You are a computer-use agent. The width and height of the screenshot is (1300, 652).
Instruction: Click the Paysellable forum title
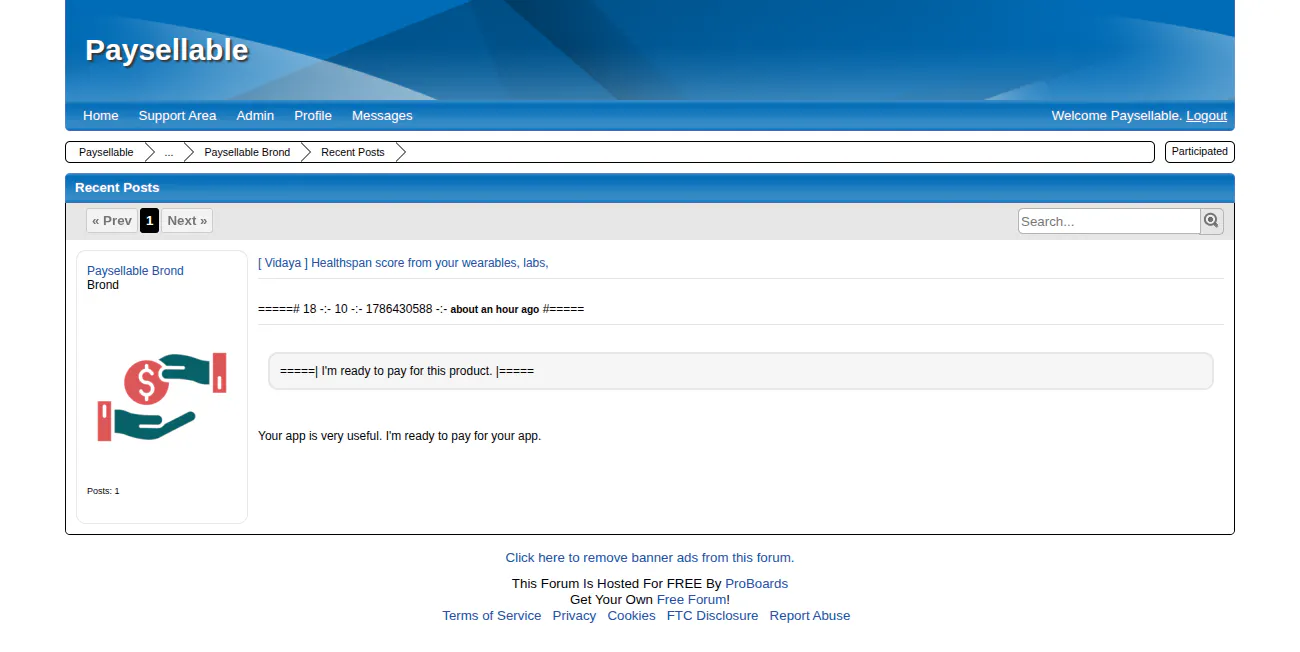pos(167,50)
